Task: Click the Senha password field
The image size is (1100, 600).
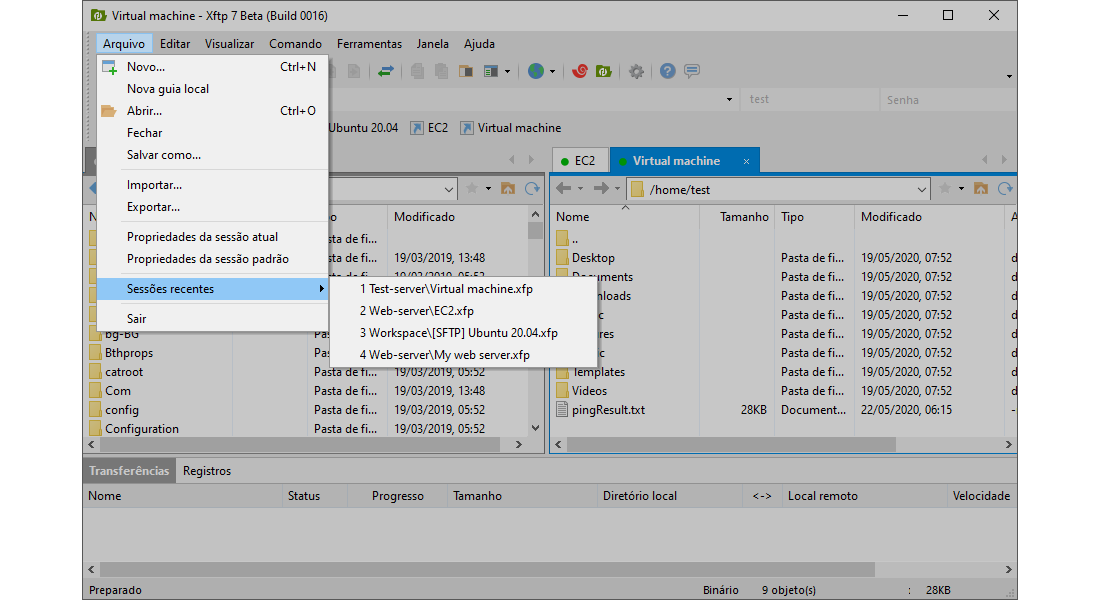Action: pyautogui.click(x=948, y=100)
